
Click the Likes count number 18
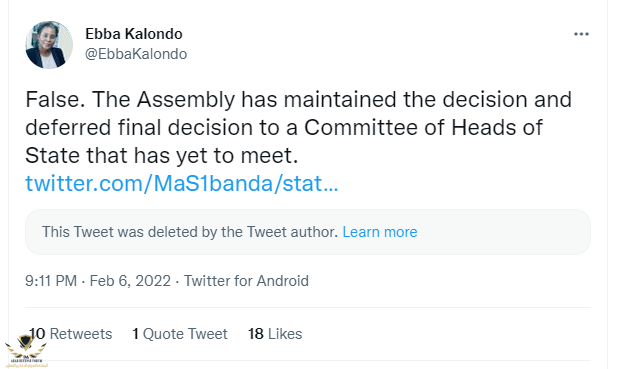pyautogui.click(x=255, y=334)
